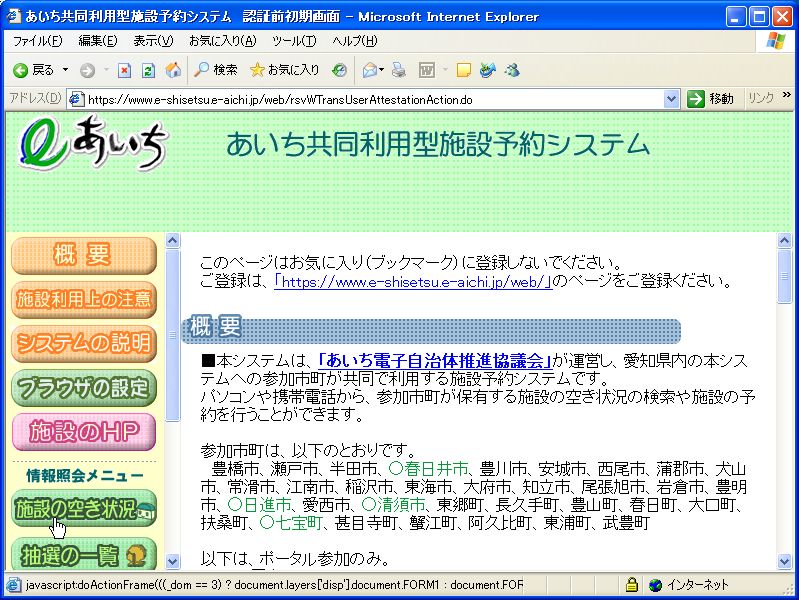This screenshot has height=600, width=799.
Task: Click the History icon in toolbar
Action: click(x=340, y=70)
